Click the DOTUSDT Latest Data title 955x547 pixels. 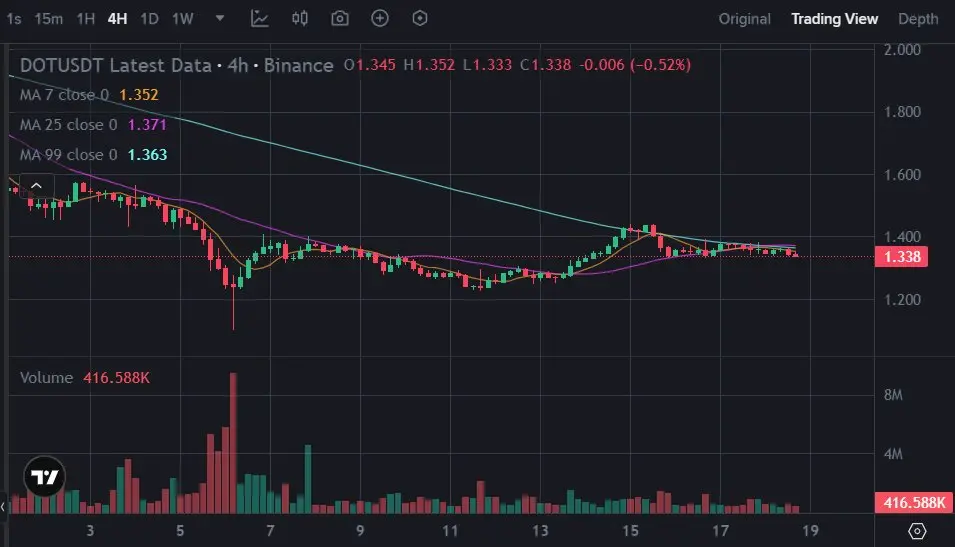116,65
